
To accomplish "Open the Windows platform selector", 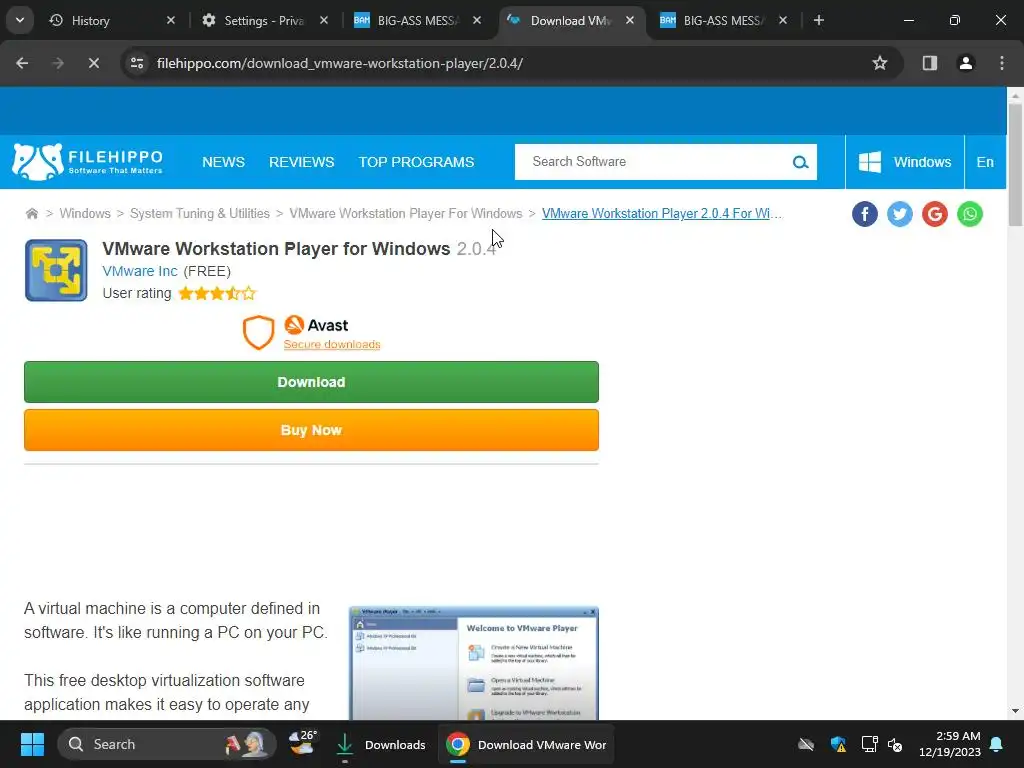I will (904, 162).
